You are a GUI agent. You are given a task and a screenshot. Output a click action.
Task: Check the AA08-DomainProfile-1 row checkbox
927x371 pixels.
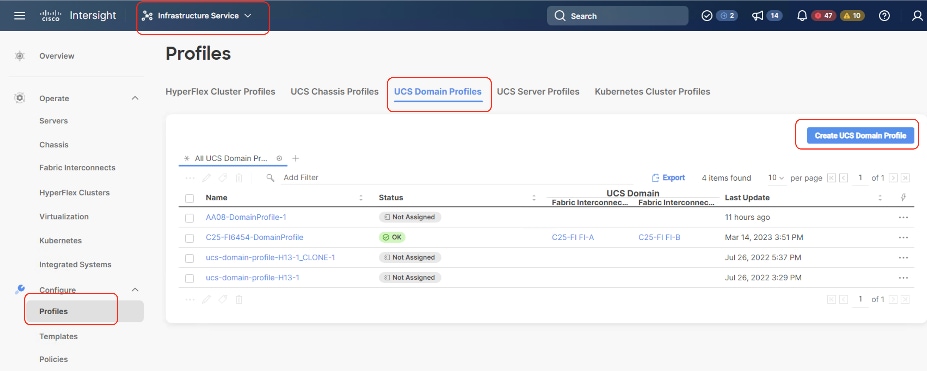pyautogui.click(x=189, y=218)
